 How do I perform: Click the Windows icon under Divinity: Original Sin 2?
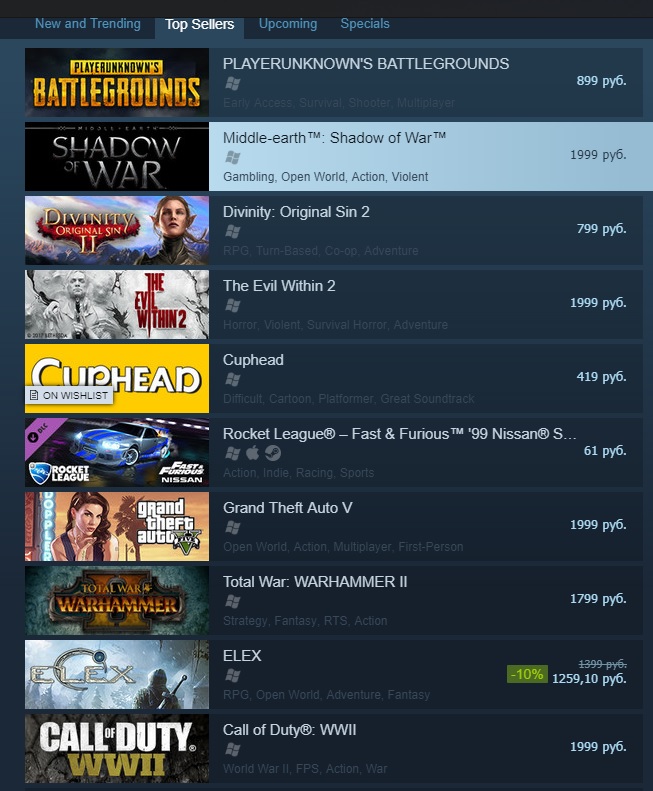click(x=232, y=232)
